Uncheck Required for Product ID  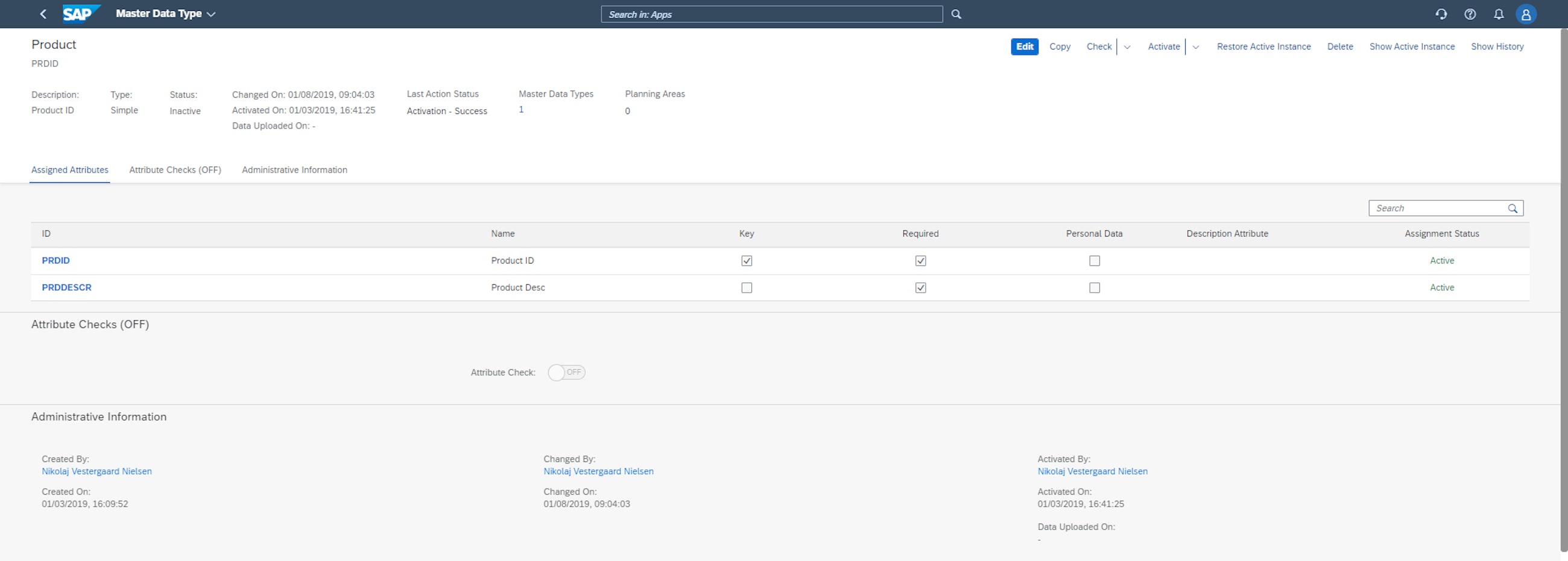[920, 261]
